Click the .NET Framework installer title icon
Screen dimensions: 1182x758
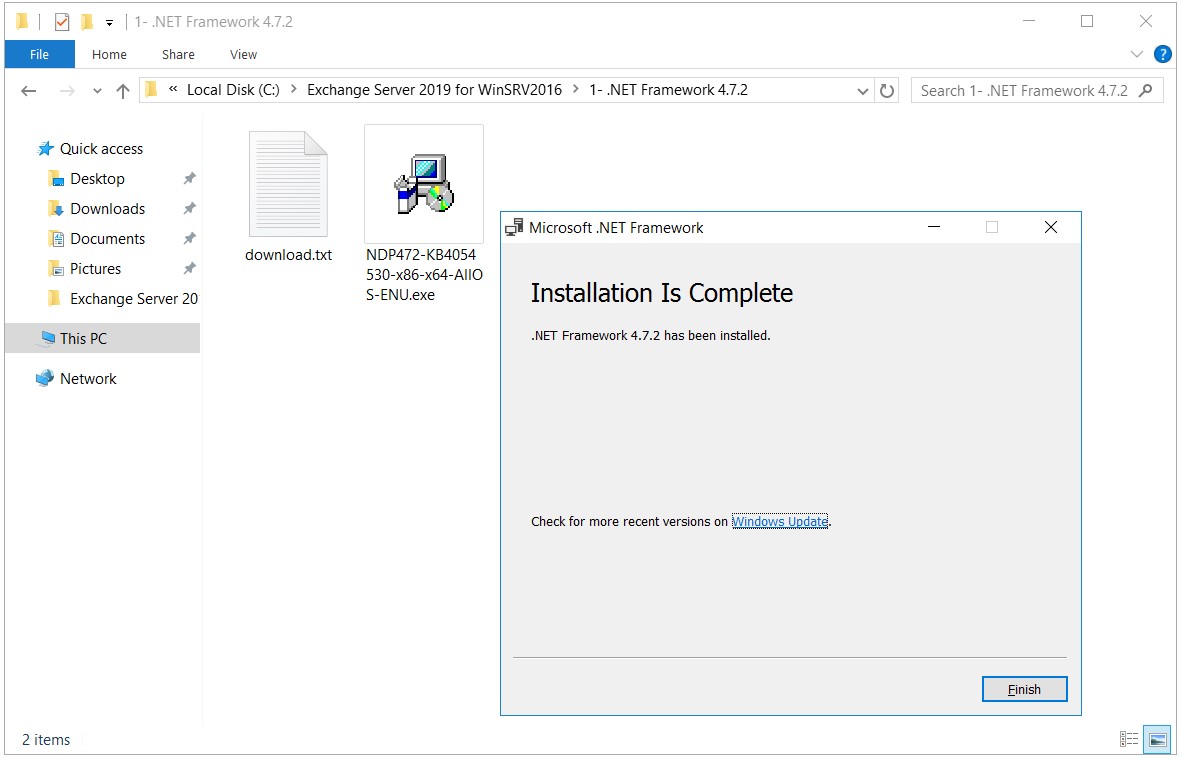click(x=514, y=228)
